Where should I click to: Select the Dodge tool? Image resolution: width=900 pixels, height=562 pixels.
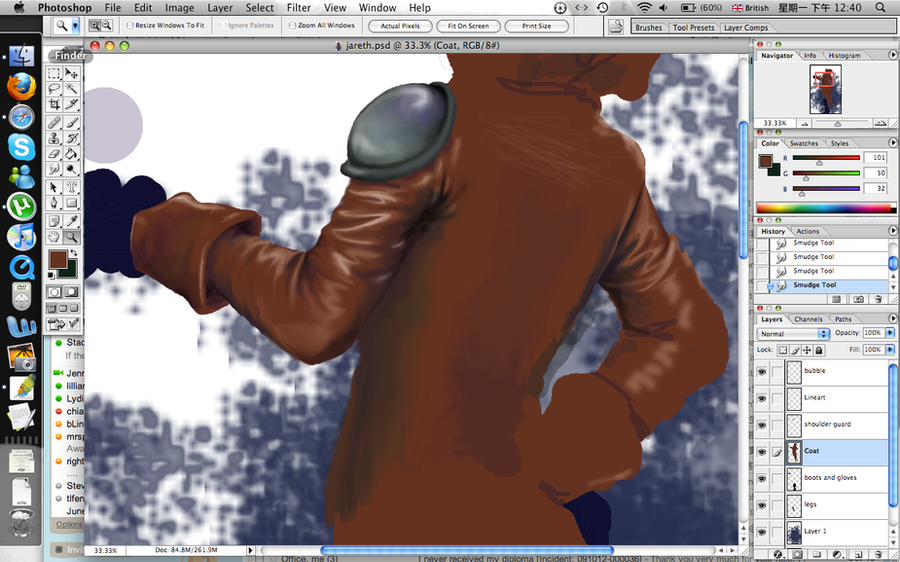71,169
